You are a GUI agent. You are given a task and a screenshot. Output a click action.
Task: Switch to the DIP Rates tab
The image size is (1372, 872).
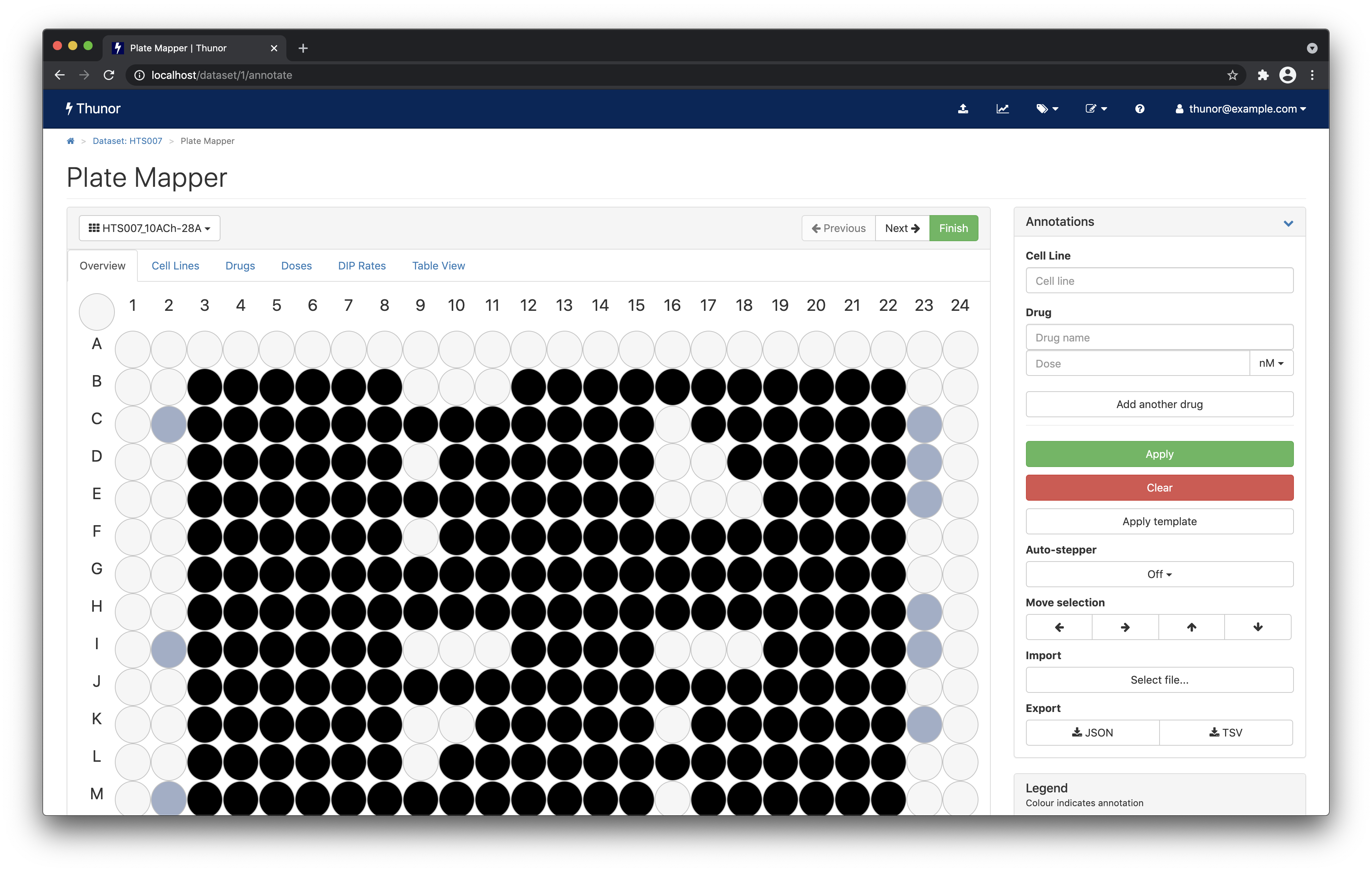(362, 265)
